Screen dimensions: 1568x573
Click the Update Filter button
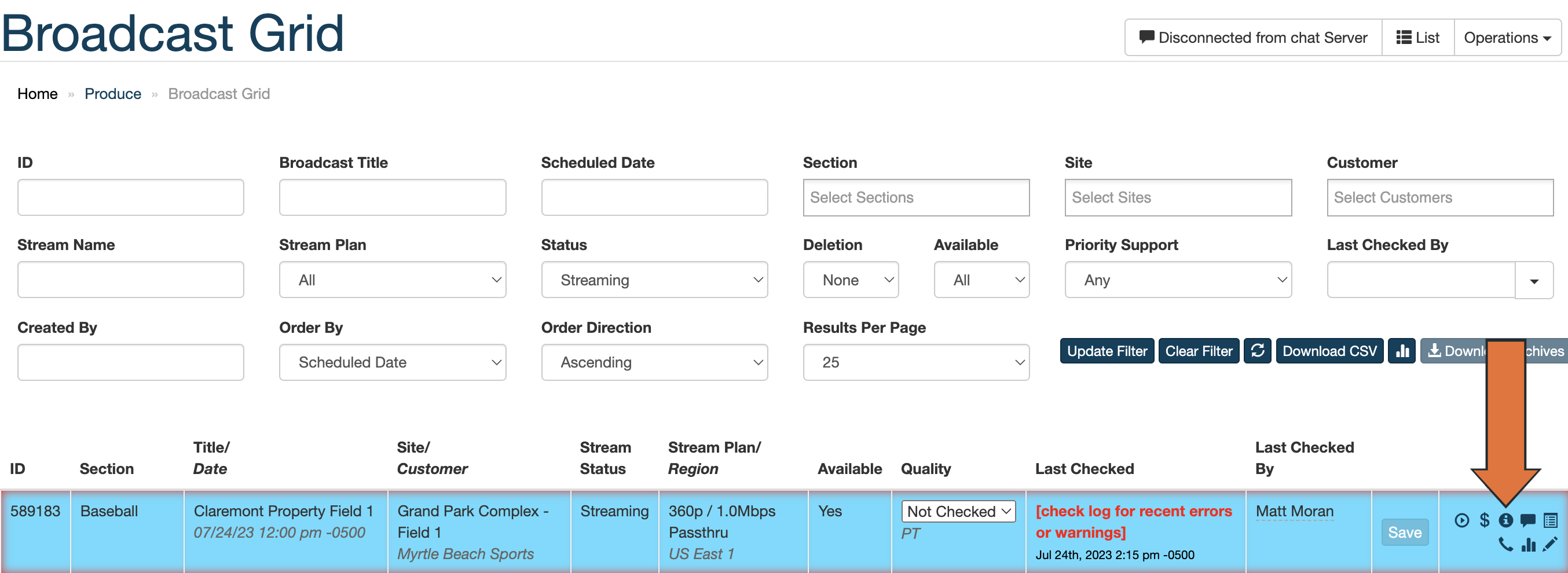pos(1107,350)
